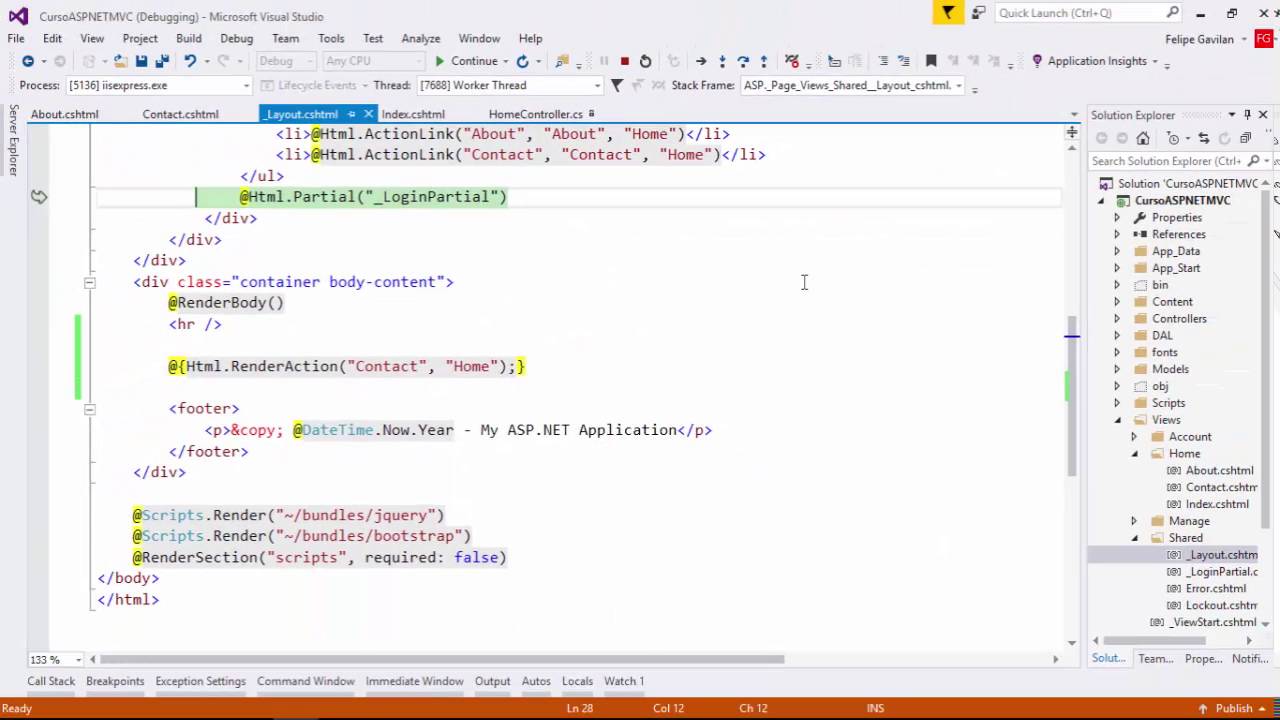Click the editor vertical scrollbar thumb
The width and height of the screenshot is (1280, 720).
pos(1072,395)
